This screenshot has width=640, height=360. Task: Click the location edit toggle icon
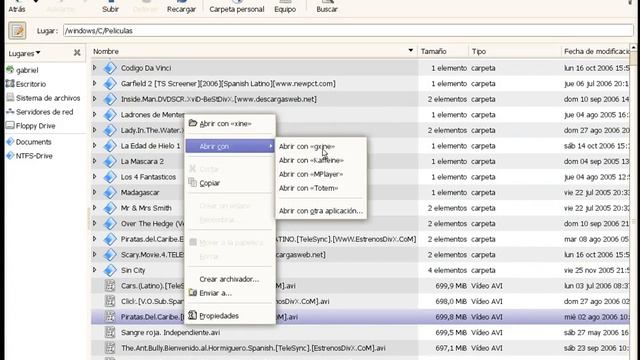(17, 31)
